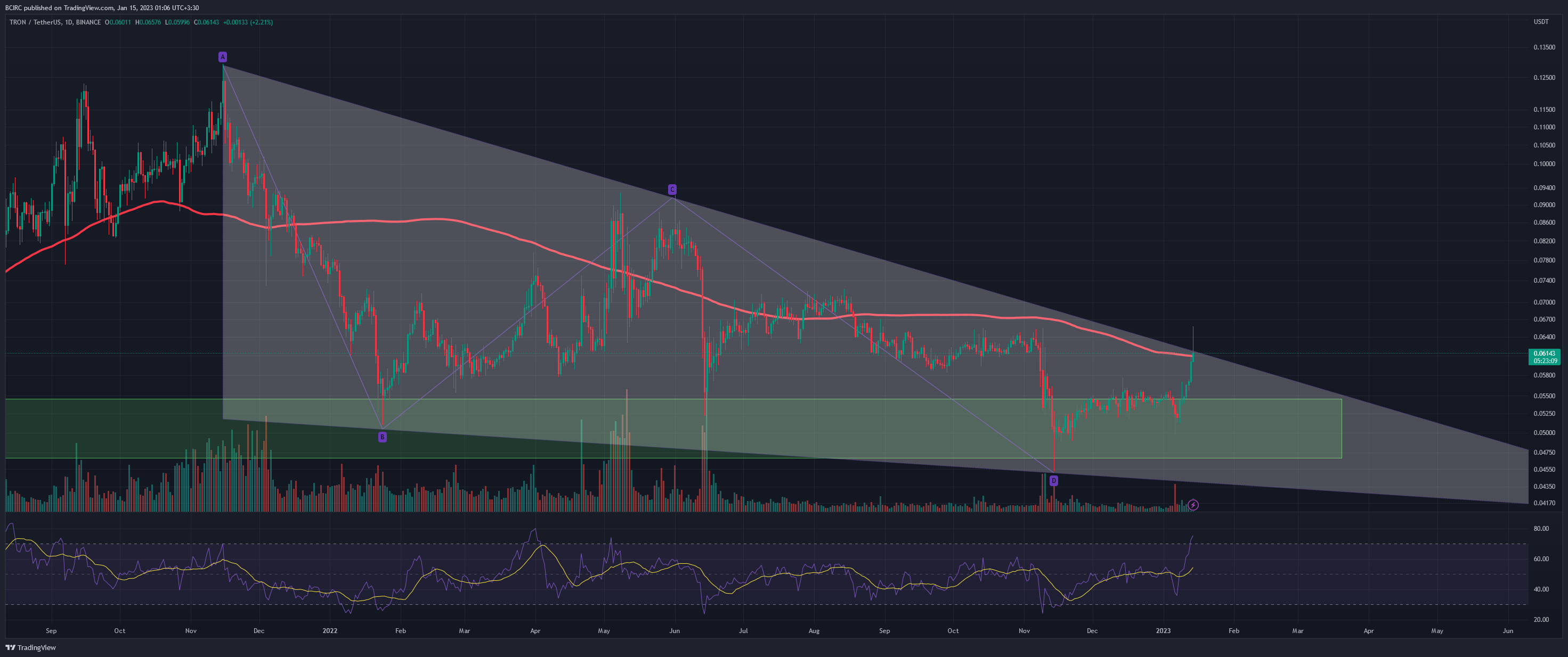Click the purple point B marker
Viewport: 1568px width, 657px height.
(382, 437)
